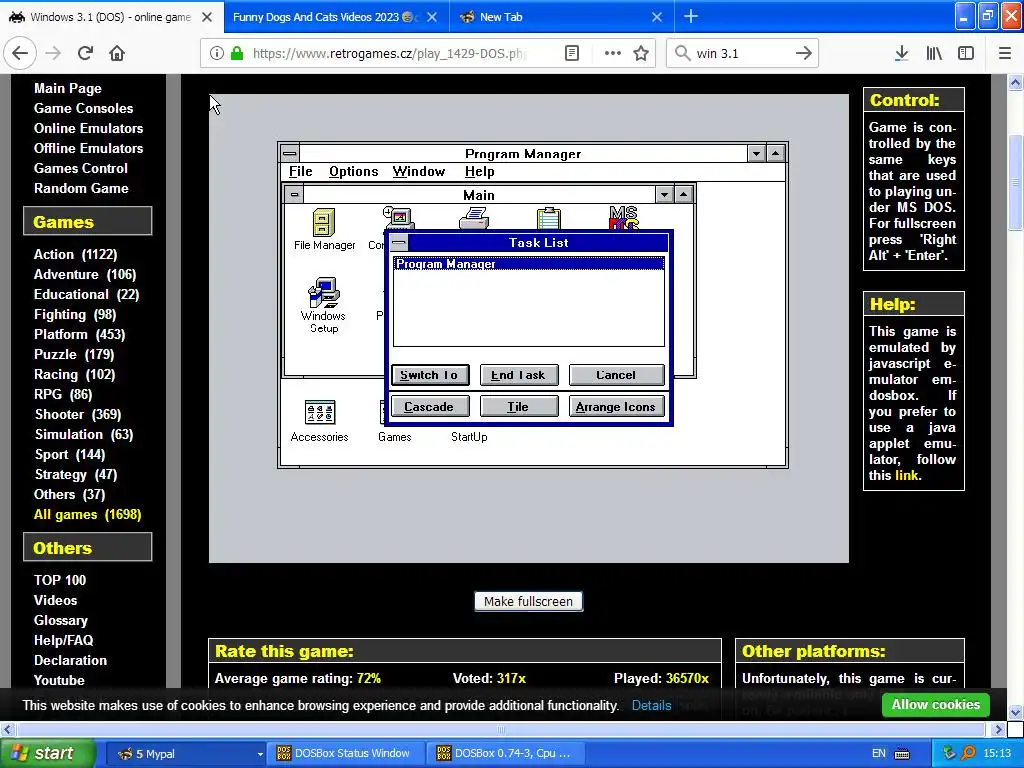Open the Windows start button
The image size is (1024, 768).
(x=47, y=754)
